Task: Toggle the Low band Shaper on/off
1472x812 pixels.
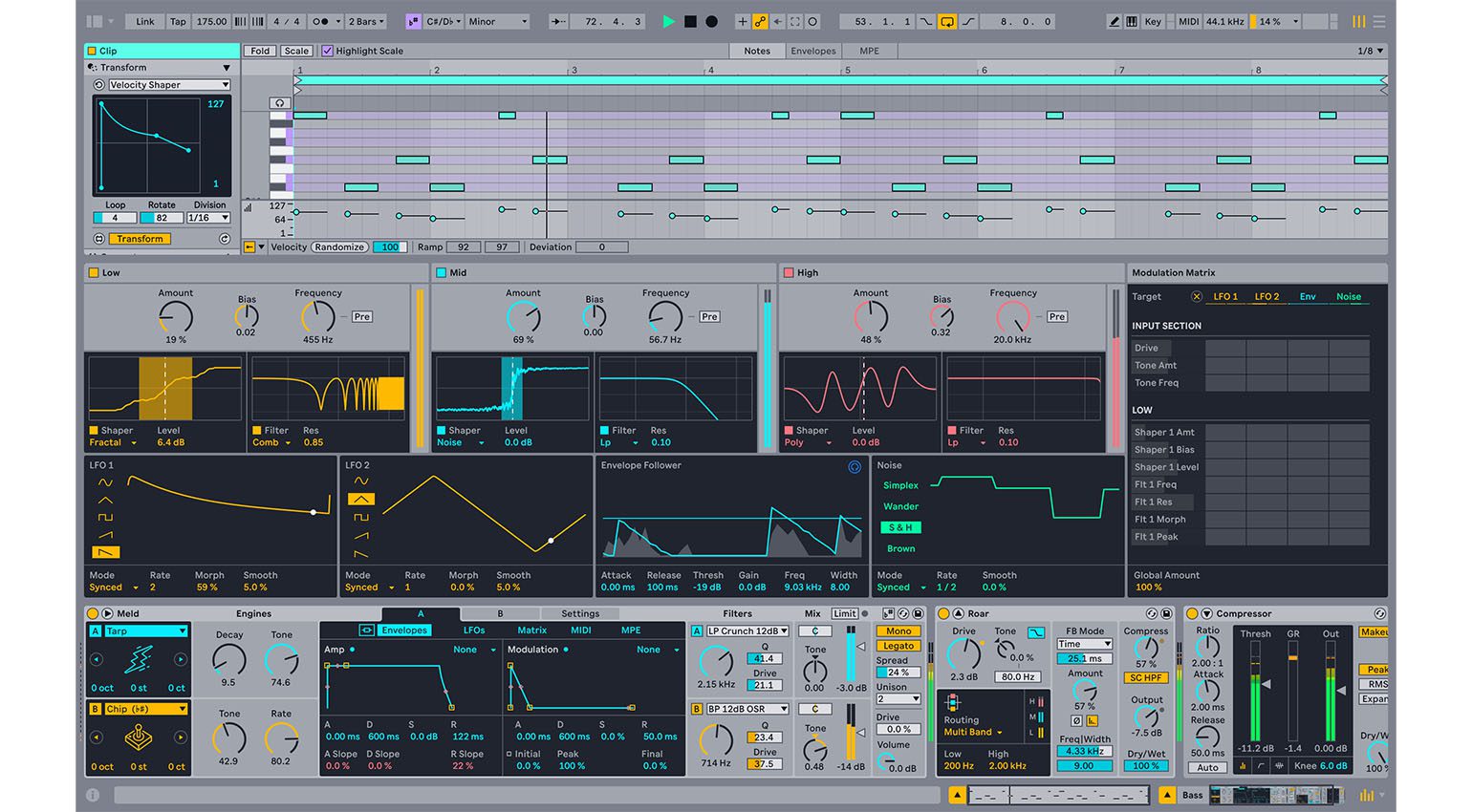Action: pos(94,431)
